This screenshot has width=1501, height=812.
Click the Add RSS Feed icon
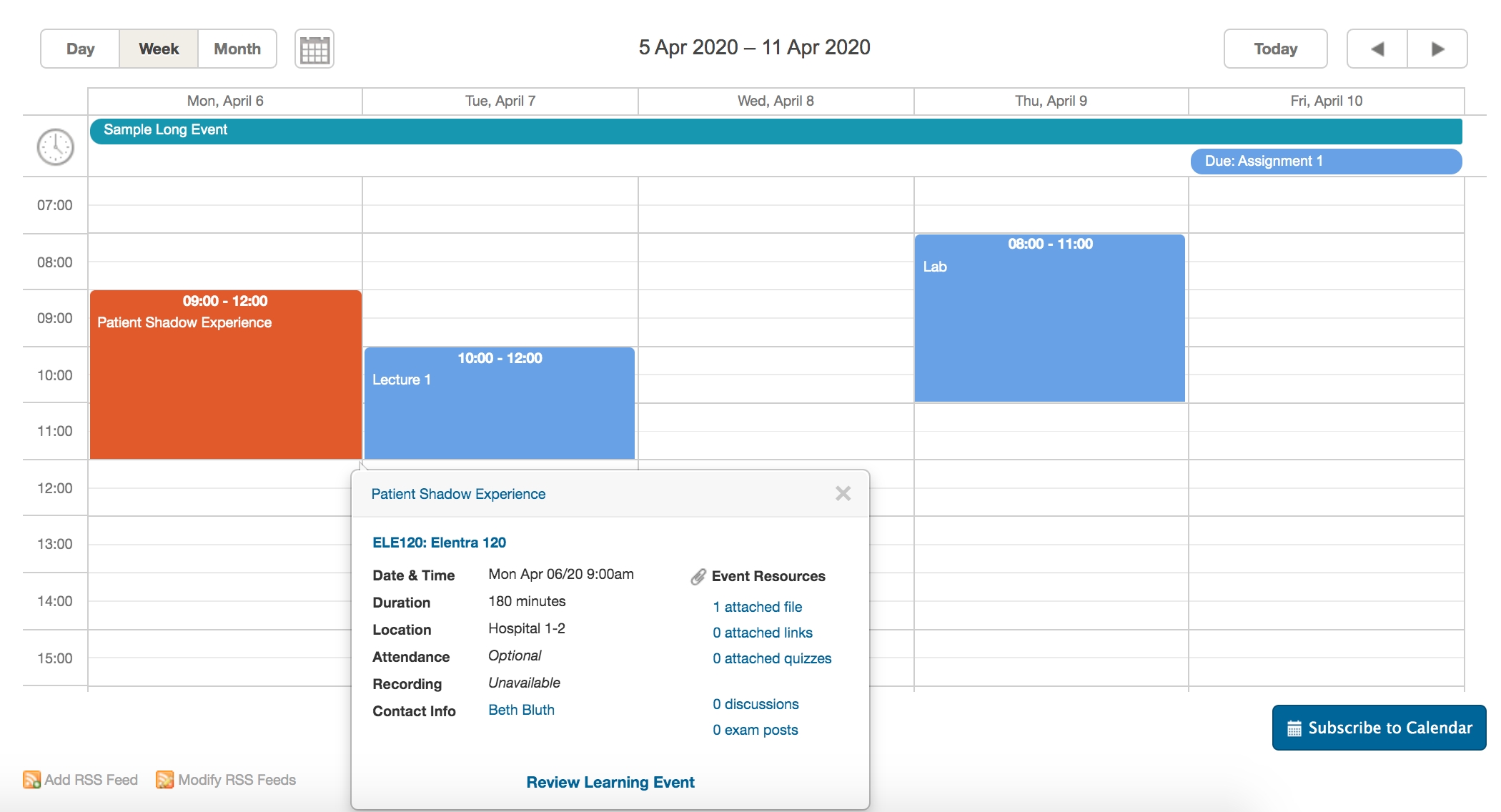point(31,780)
